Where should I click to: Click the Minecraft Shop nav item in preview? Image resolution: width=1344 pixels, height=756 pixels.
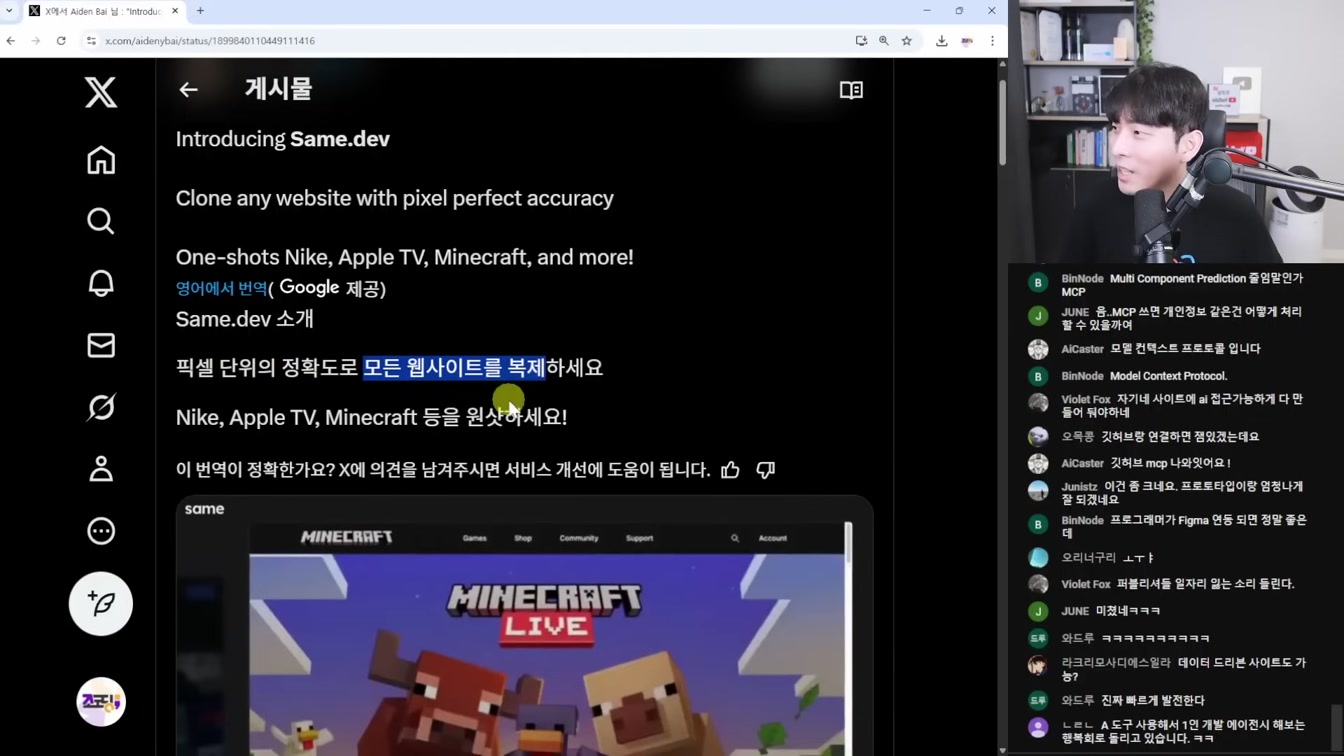pos(523,538)
